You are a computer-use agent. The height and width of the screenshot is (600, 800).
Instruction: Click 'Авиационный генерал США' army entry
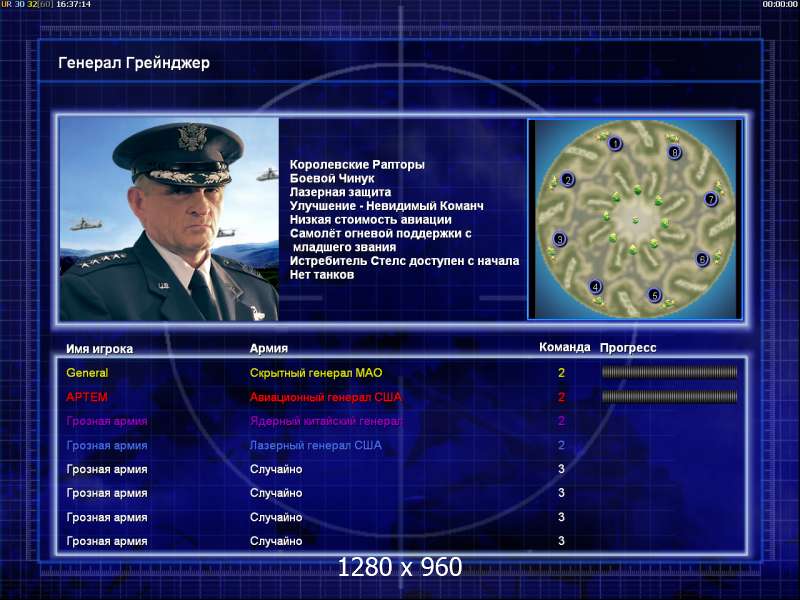(326, 396)
